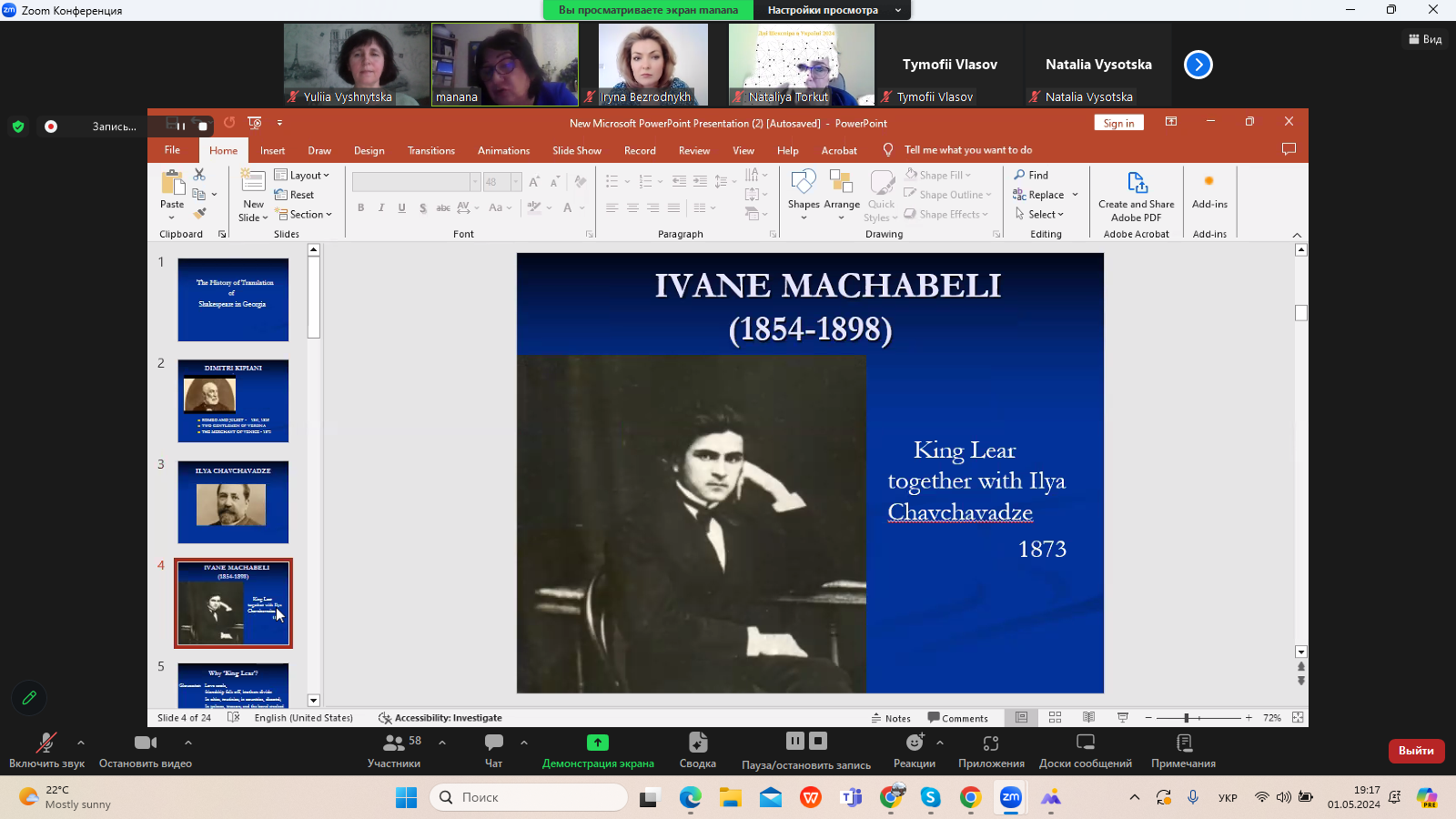
Task: Open the Slide Show ribbon tab
Action: [576, 151]
